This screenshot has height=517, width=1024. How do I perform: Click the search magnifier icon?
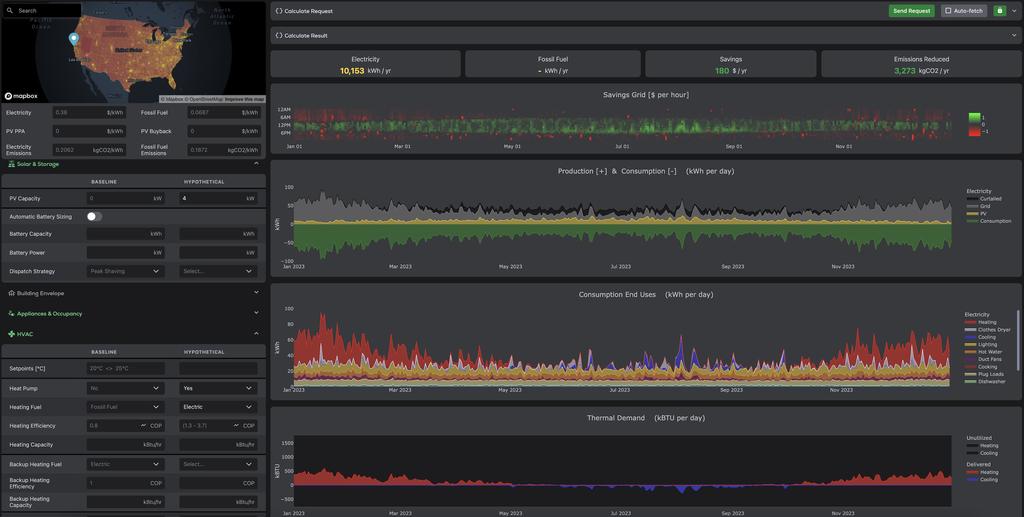pyautogui.click(x=10, y=10)
